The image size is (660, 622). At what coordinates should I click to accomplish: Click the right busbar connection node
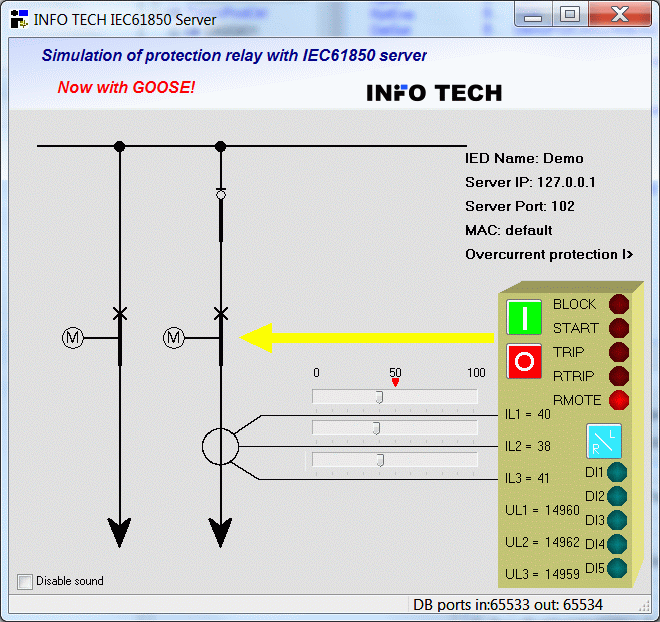tap(220, 146)
